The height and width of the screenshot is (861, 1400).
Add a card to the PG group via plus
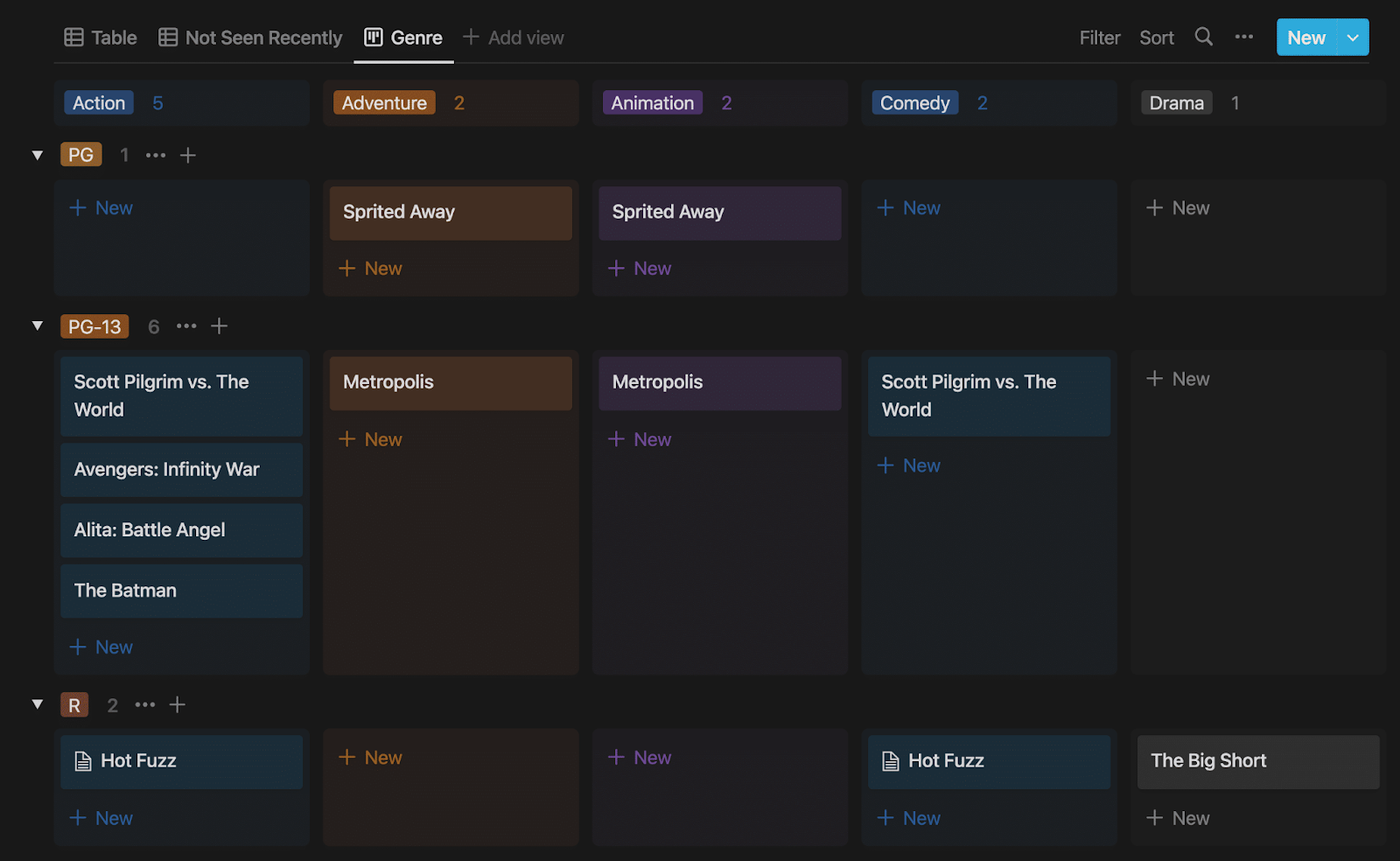point(188,155)
